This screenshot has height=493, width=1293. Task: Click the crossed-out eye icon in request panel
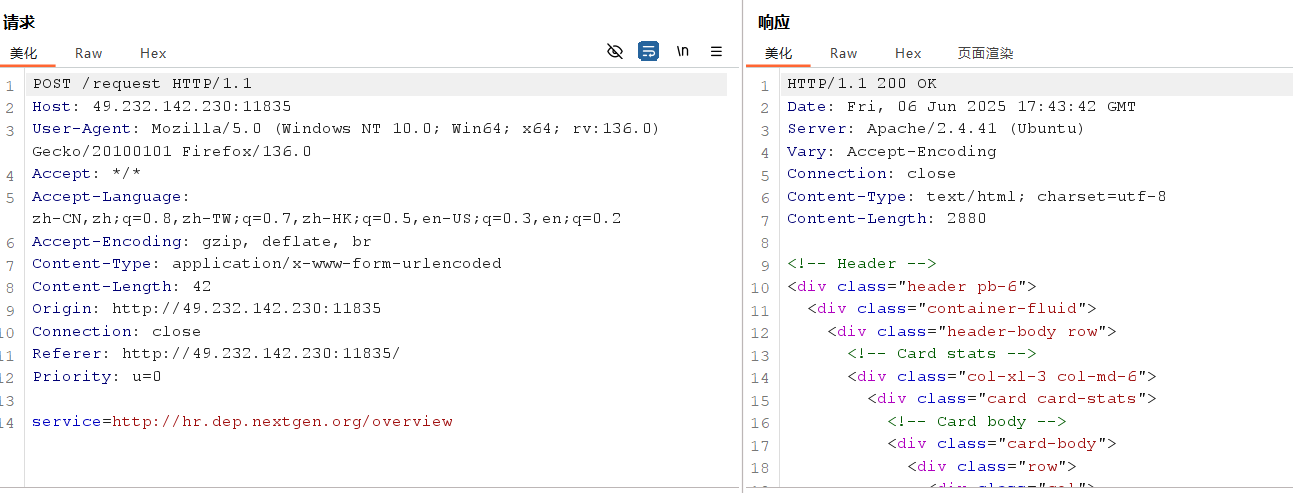click(x=615, y=51)
